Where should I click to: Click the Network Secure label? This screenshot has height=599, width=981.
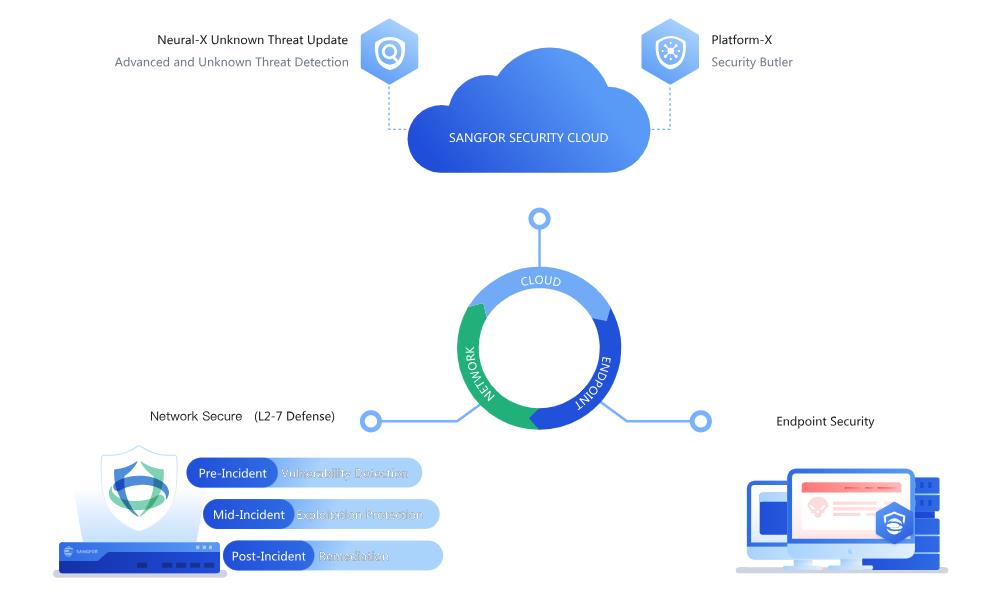click(196, 416)
